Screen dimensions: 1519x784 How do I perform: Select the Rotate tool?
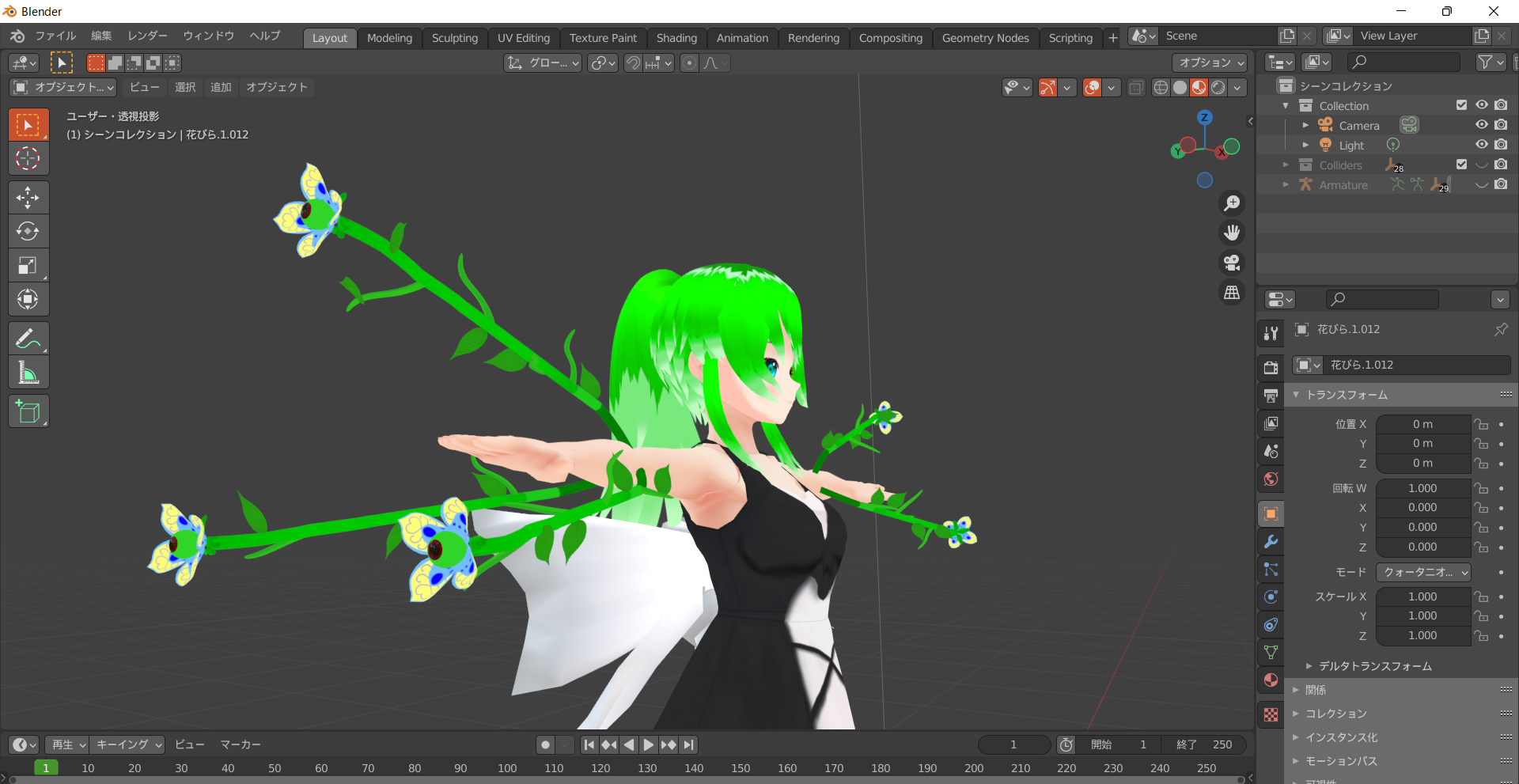[x=28, y=231]
